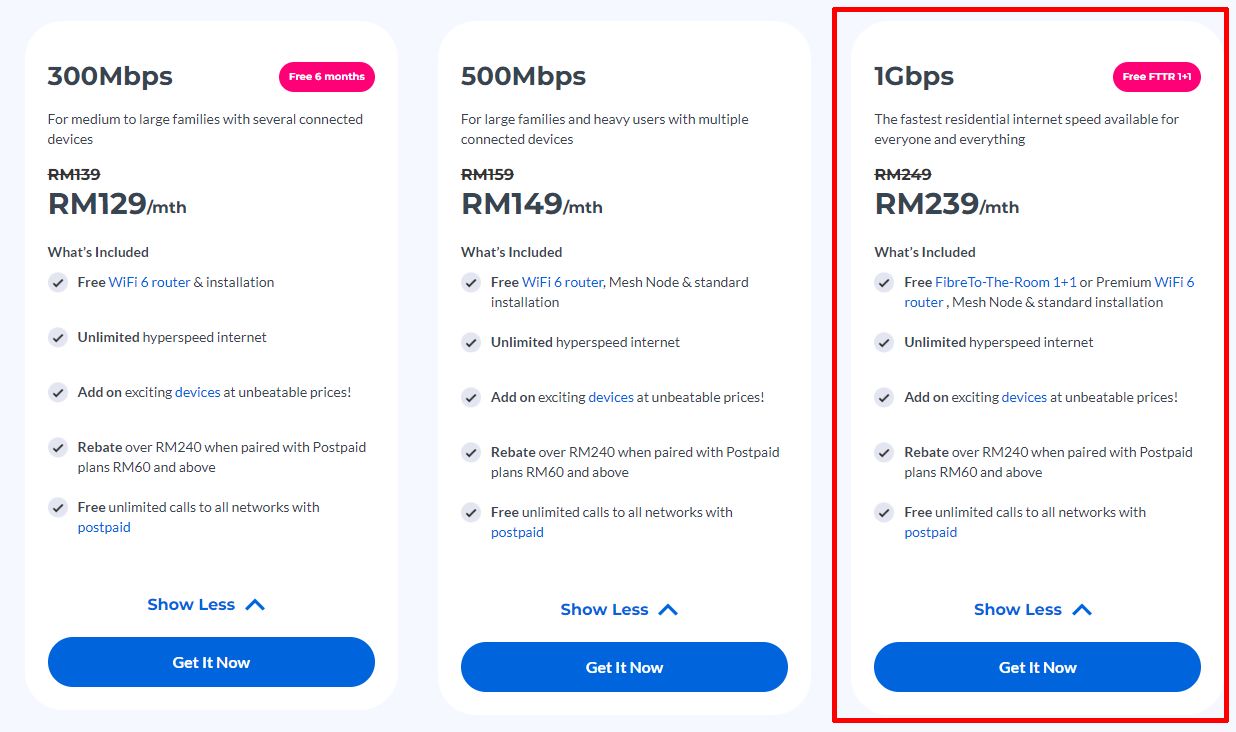Click the checkmark icon next to Add on devices on 300Mbps
Image resolution: width=1236 pixels, height=732 pixels.
(58, 393)
